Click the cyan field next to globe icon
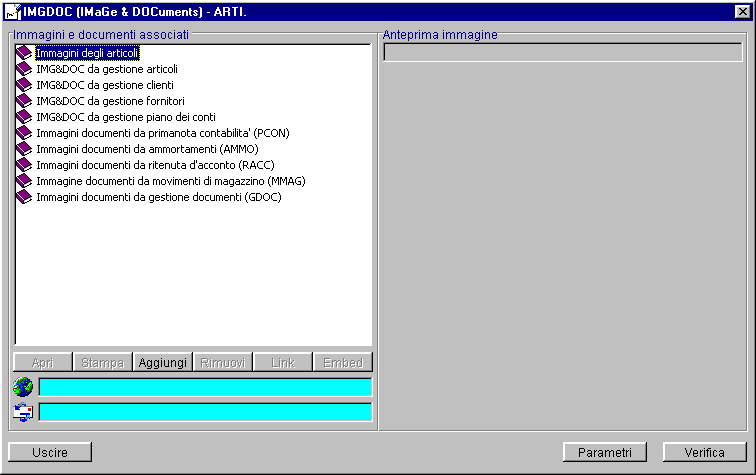The width and height of the screenshot is (756, 475). [x=205, y=387]
